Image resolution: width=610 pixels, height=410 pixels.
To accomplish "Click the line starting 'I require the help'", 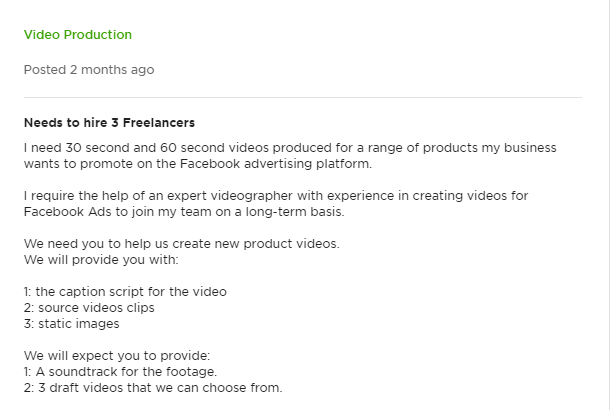I will click(276, 196).
